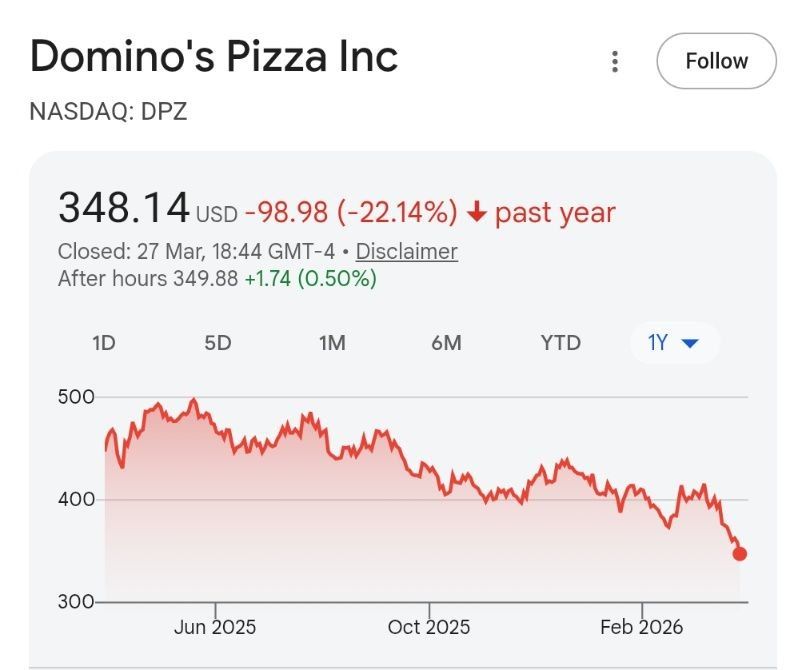804x670 pixels.
Task: Select the 1M time range
Action: tap(332, 343)
